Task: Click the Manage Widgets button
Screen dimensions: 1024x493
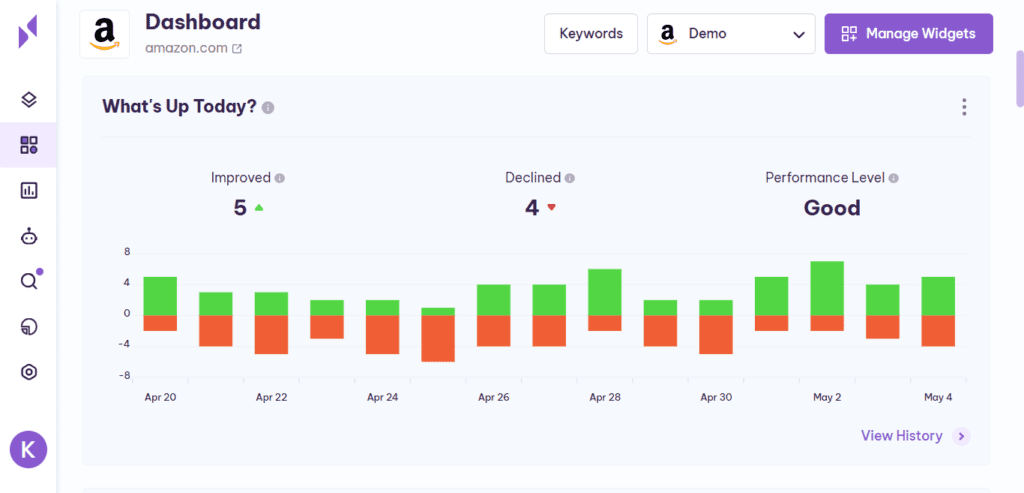Action: tap(908, 34)
